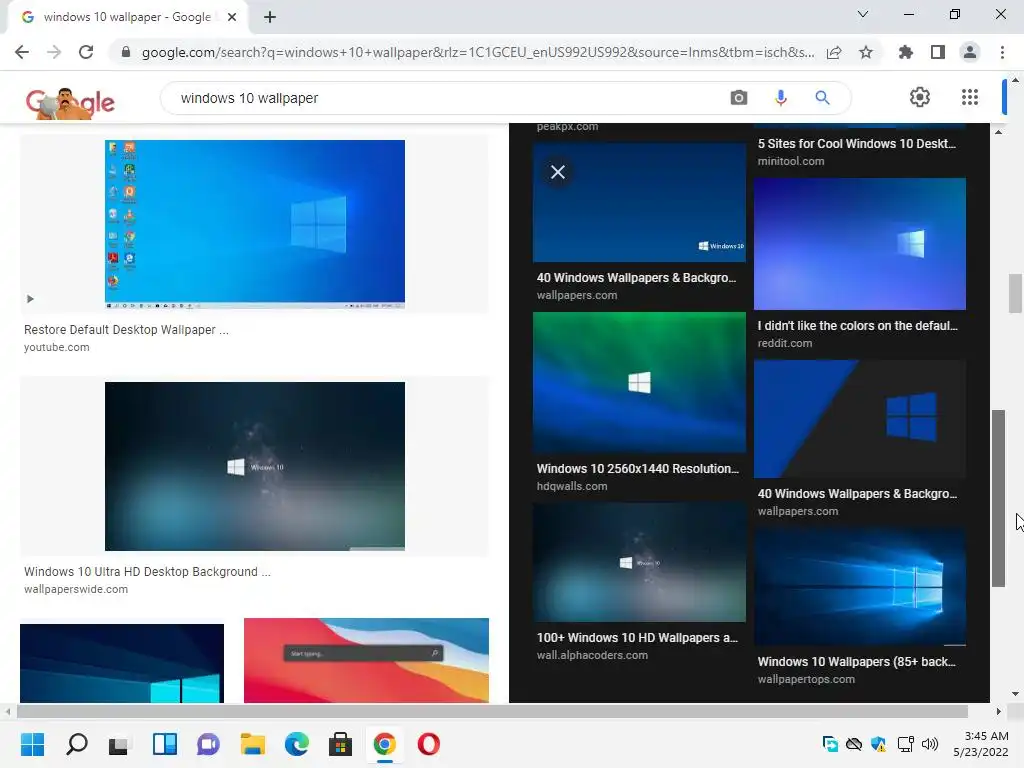Open green aurora Windows 10 2560x1440 image
This screenshot has height=768, width=1024.
639,382
